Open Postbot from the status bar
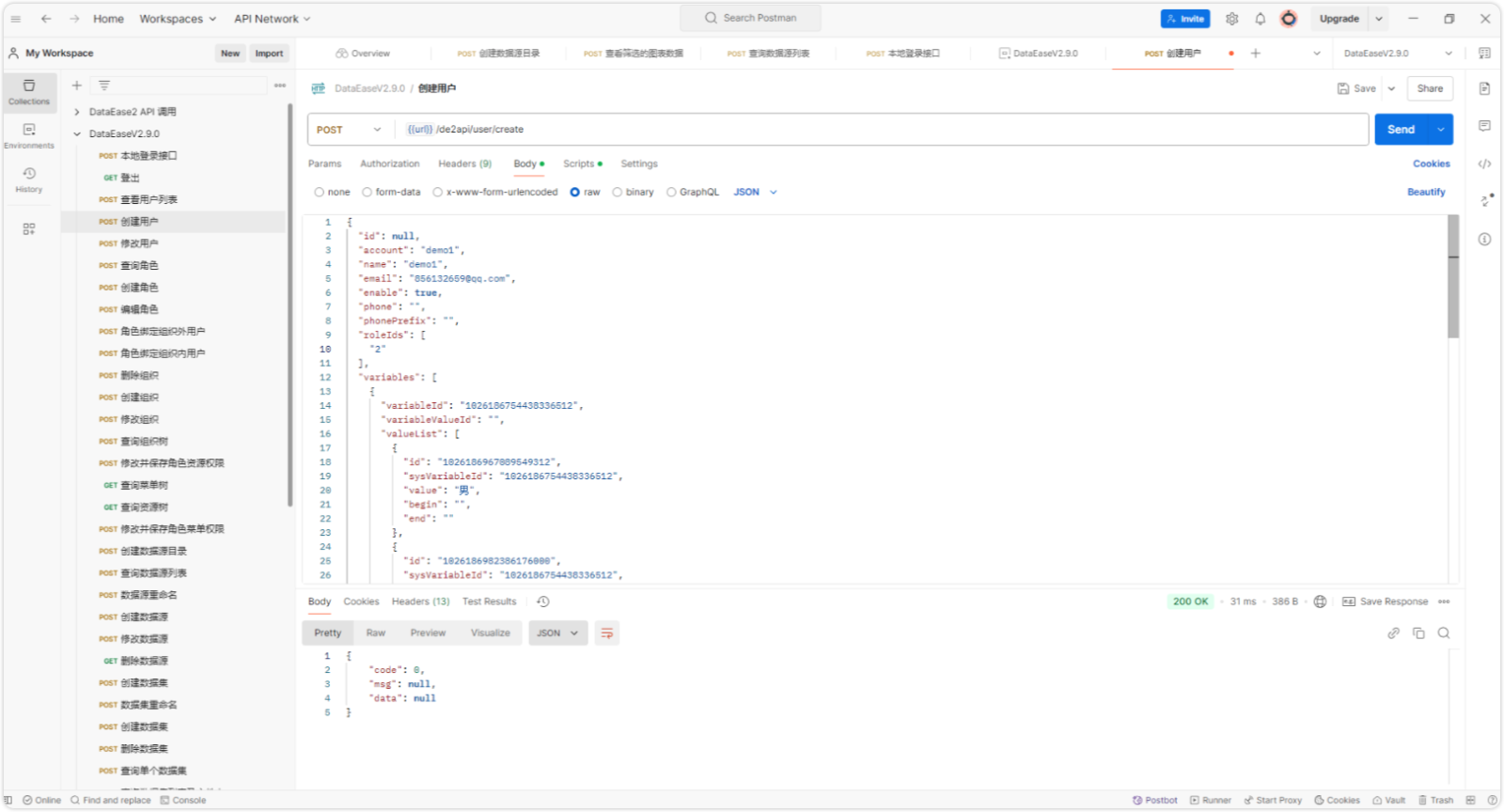 [x=1155, y=801]
